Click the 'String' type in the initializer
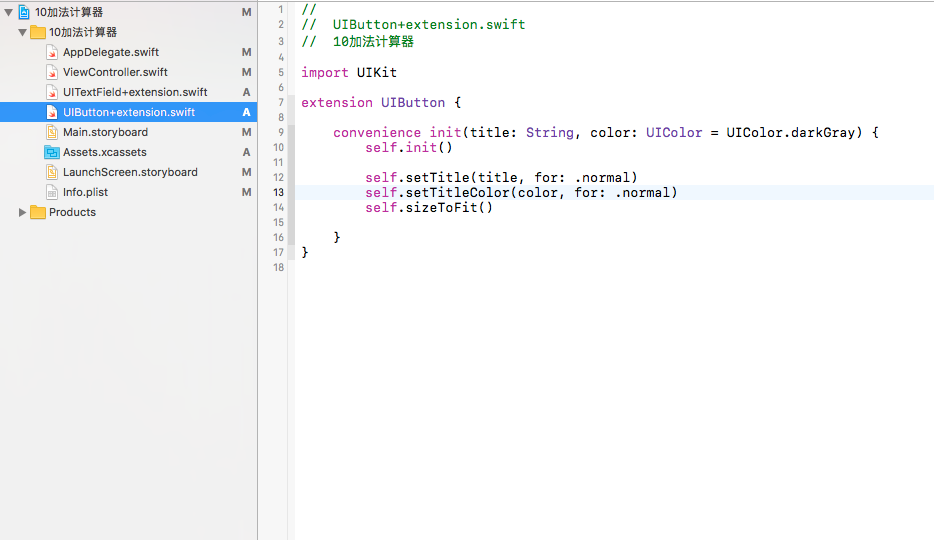 click(x=549, y=132)
